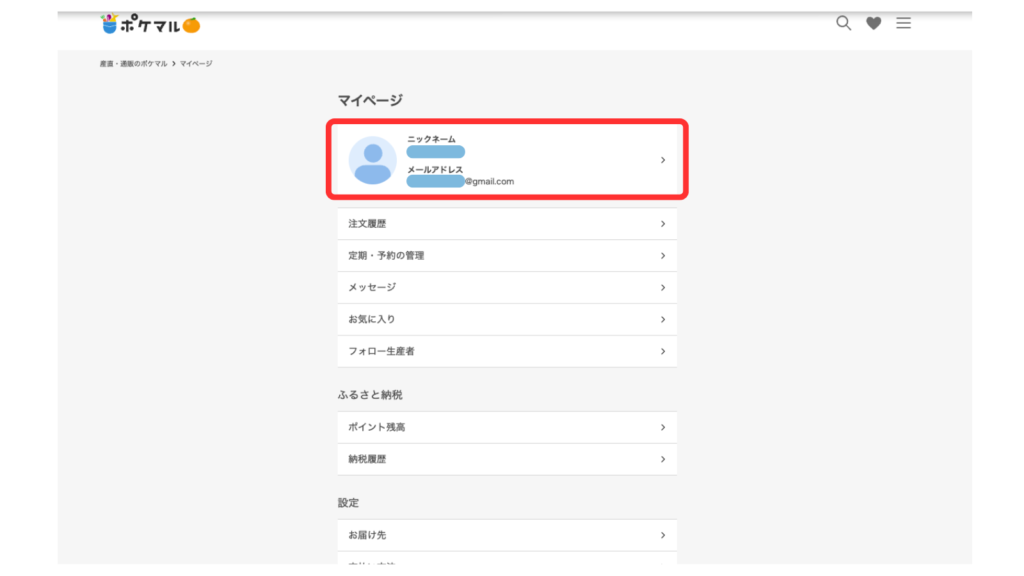Click the chevron in the profile card
This screenshot has width=1024, height=576.
(x=663, y=160)
